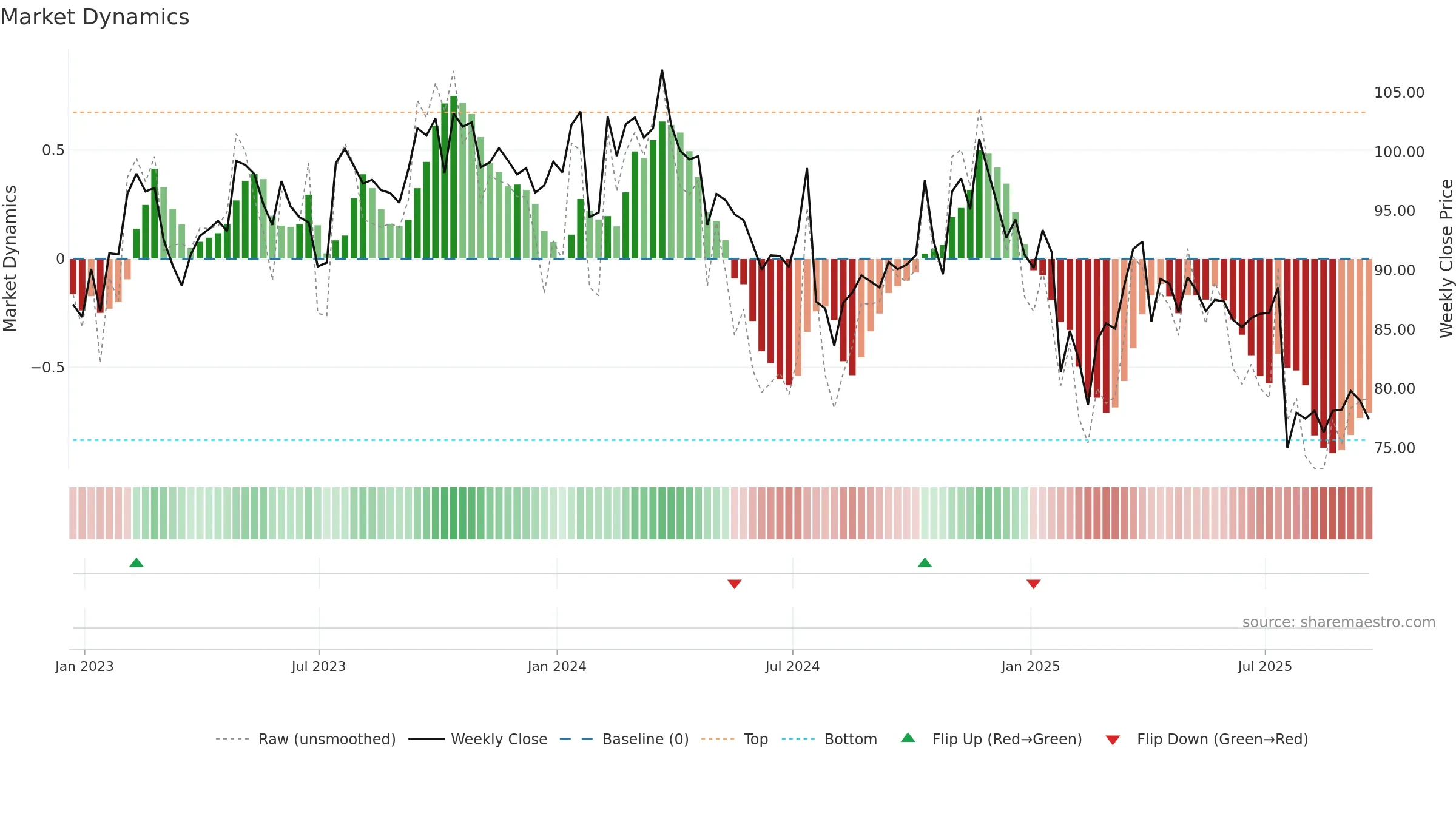Viewport: 1456px width, 819px height.
Task: Click the 80.00 price axis label
Action: pos(1395,388)
